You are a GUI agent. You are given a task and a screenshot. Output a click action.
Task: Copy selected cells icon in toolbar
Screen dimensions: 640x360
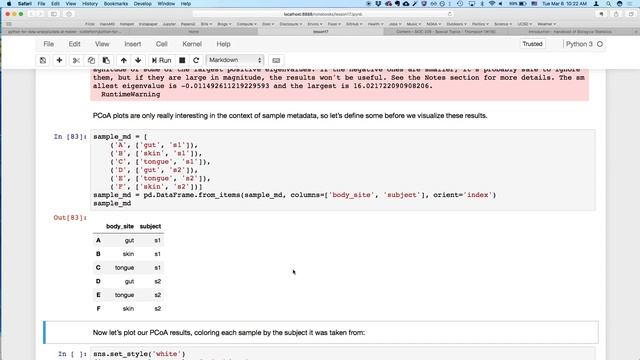(x=91, y=60)
